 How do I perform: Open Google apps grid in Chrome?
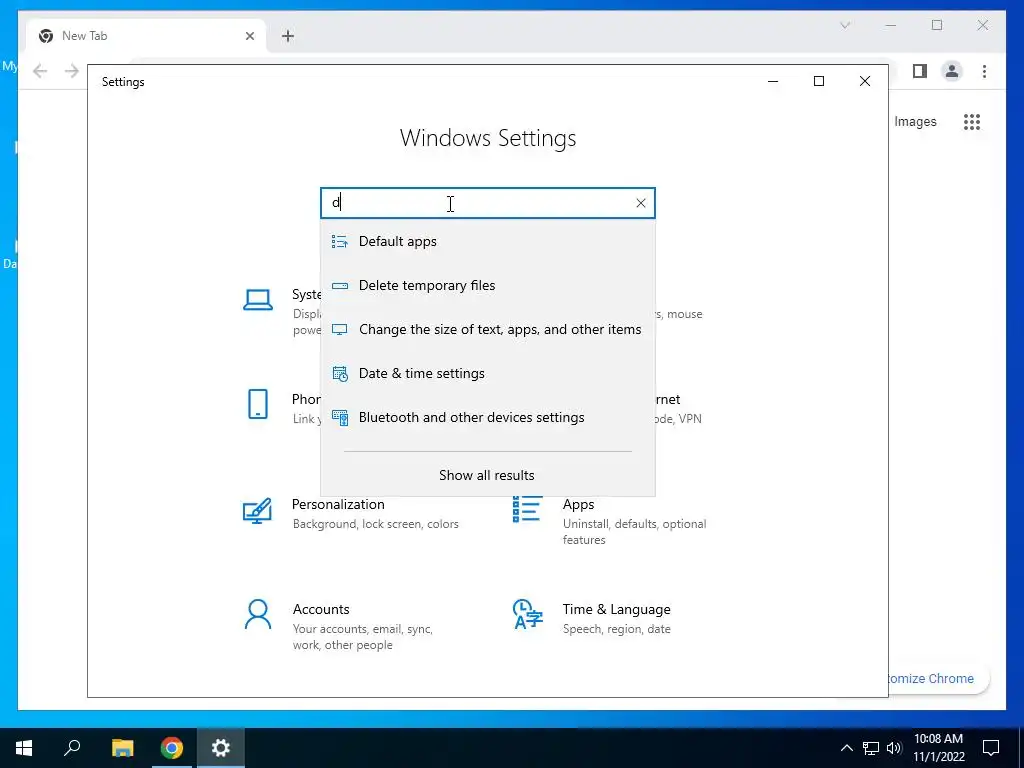coord(972,121)
